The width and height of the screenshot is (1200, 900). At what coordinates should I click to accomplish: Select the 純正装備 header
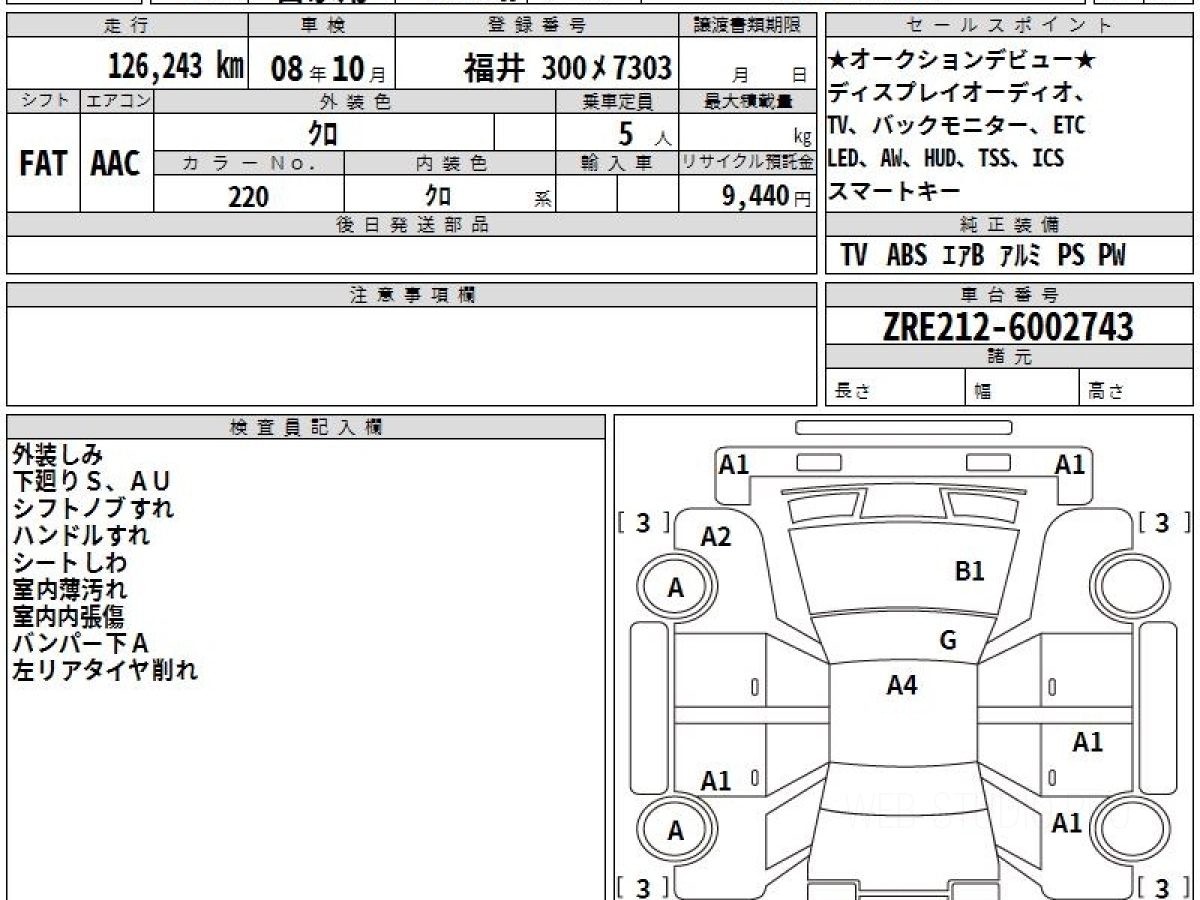1010,225
